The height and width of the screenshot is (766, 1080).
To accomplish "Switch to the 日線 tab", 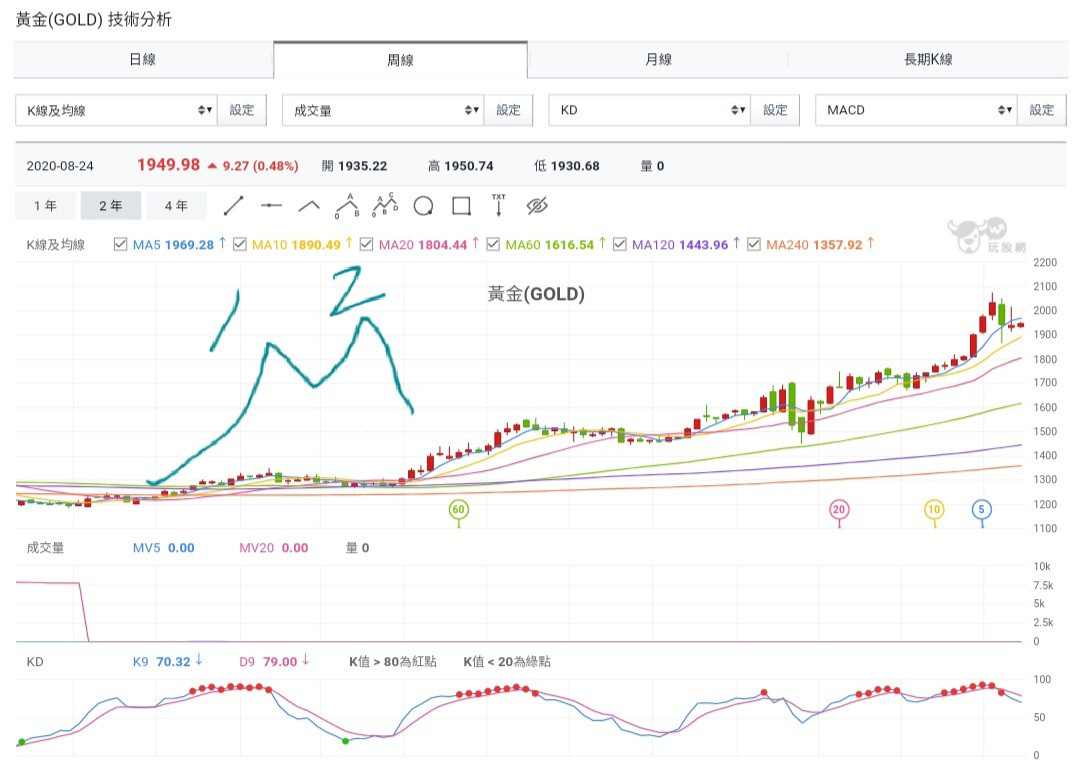I will (x=142, y=60).
